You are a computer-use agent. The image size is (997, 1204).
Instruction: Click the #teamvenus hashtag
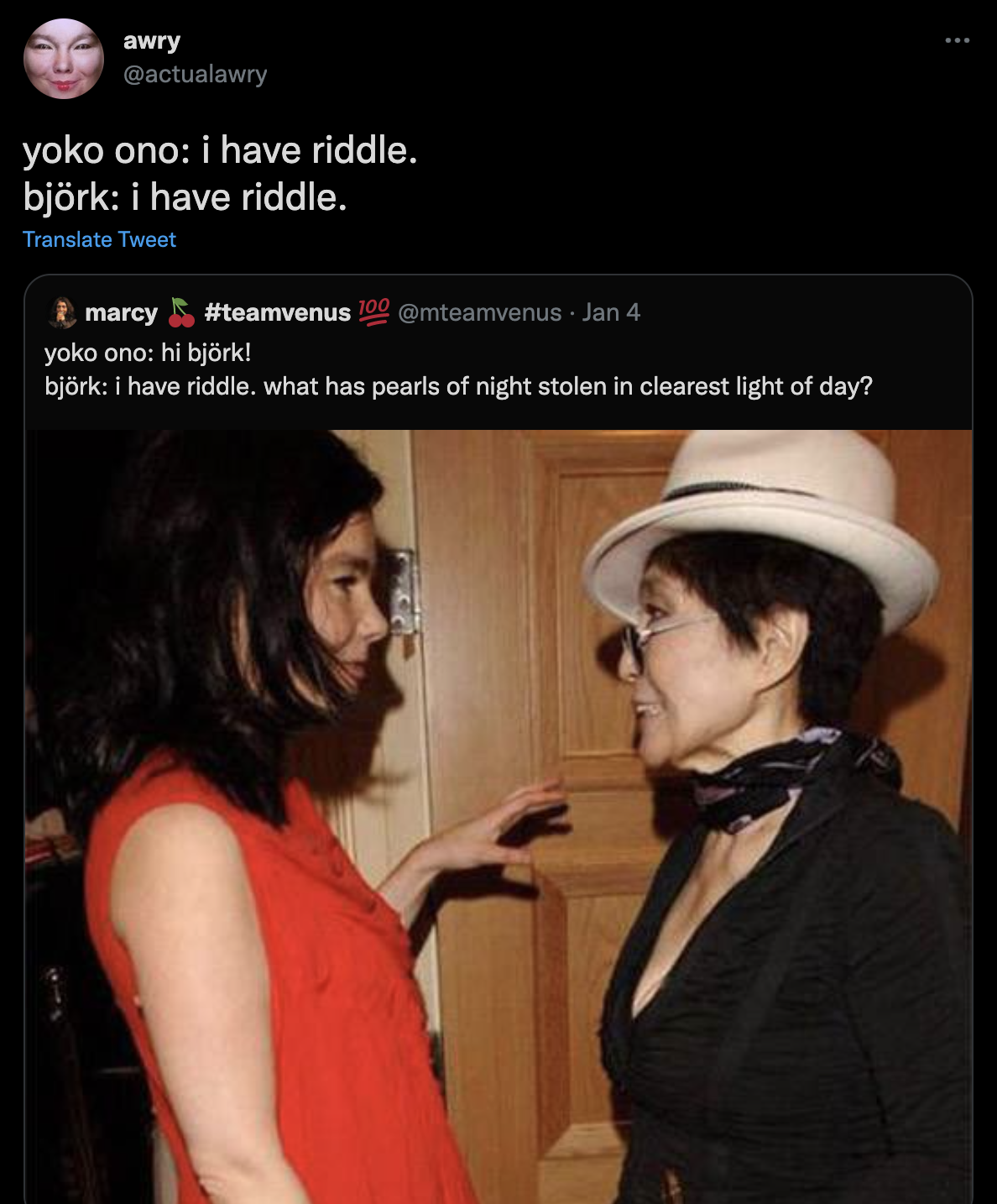tap(276, 311)
